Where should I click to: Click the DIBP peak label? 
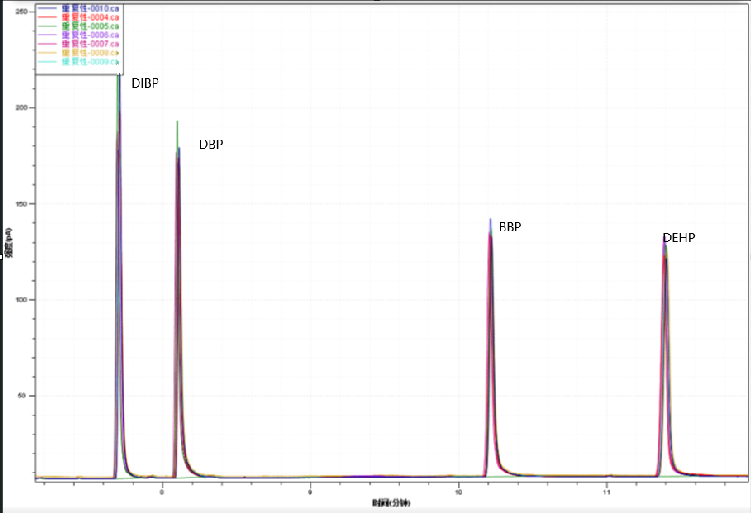145,85
